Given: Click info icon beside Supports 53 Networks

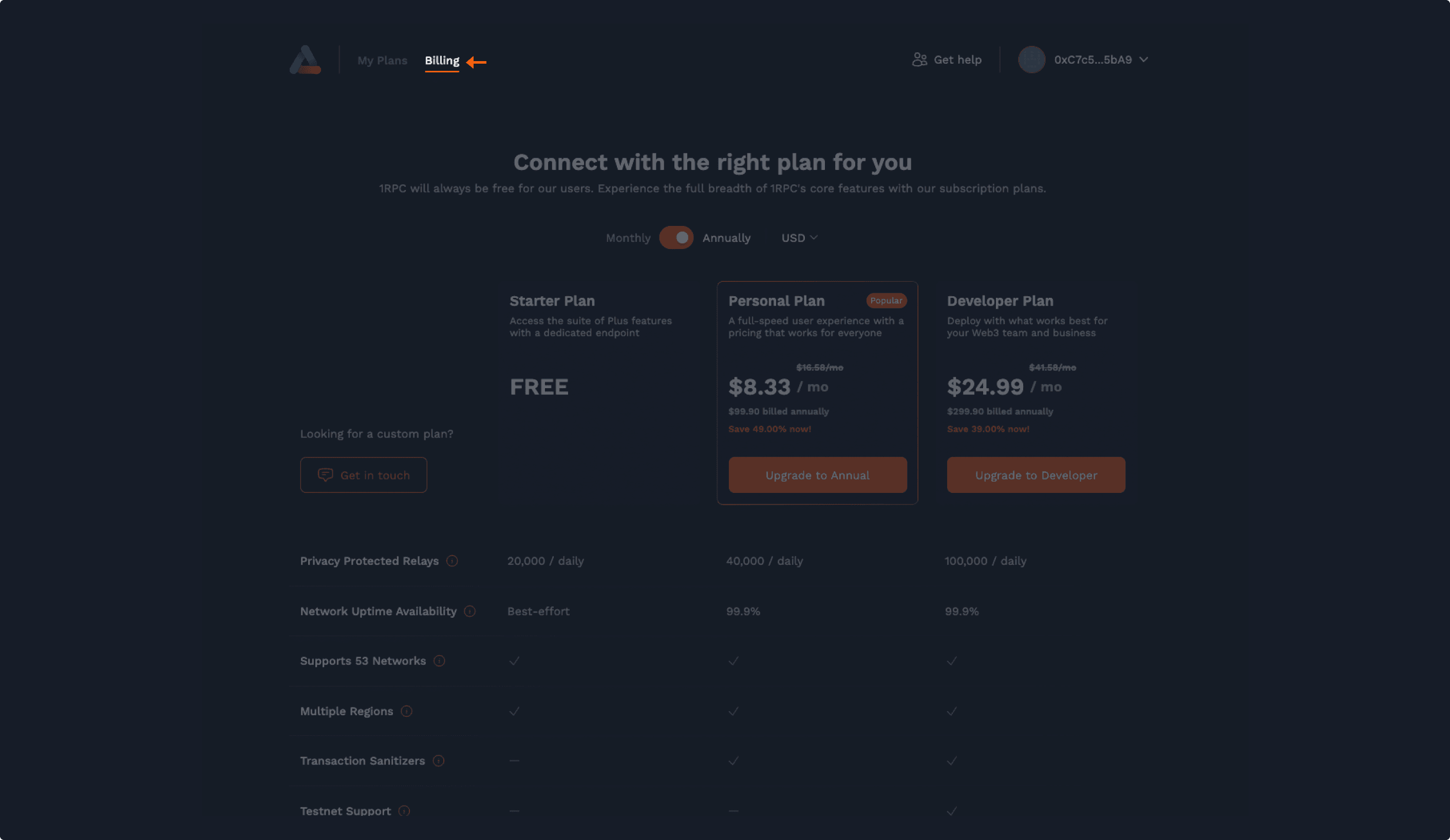Looking at the screenshot, I should 439,661.
